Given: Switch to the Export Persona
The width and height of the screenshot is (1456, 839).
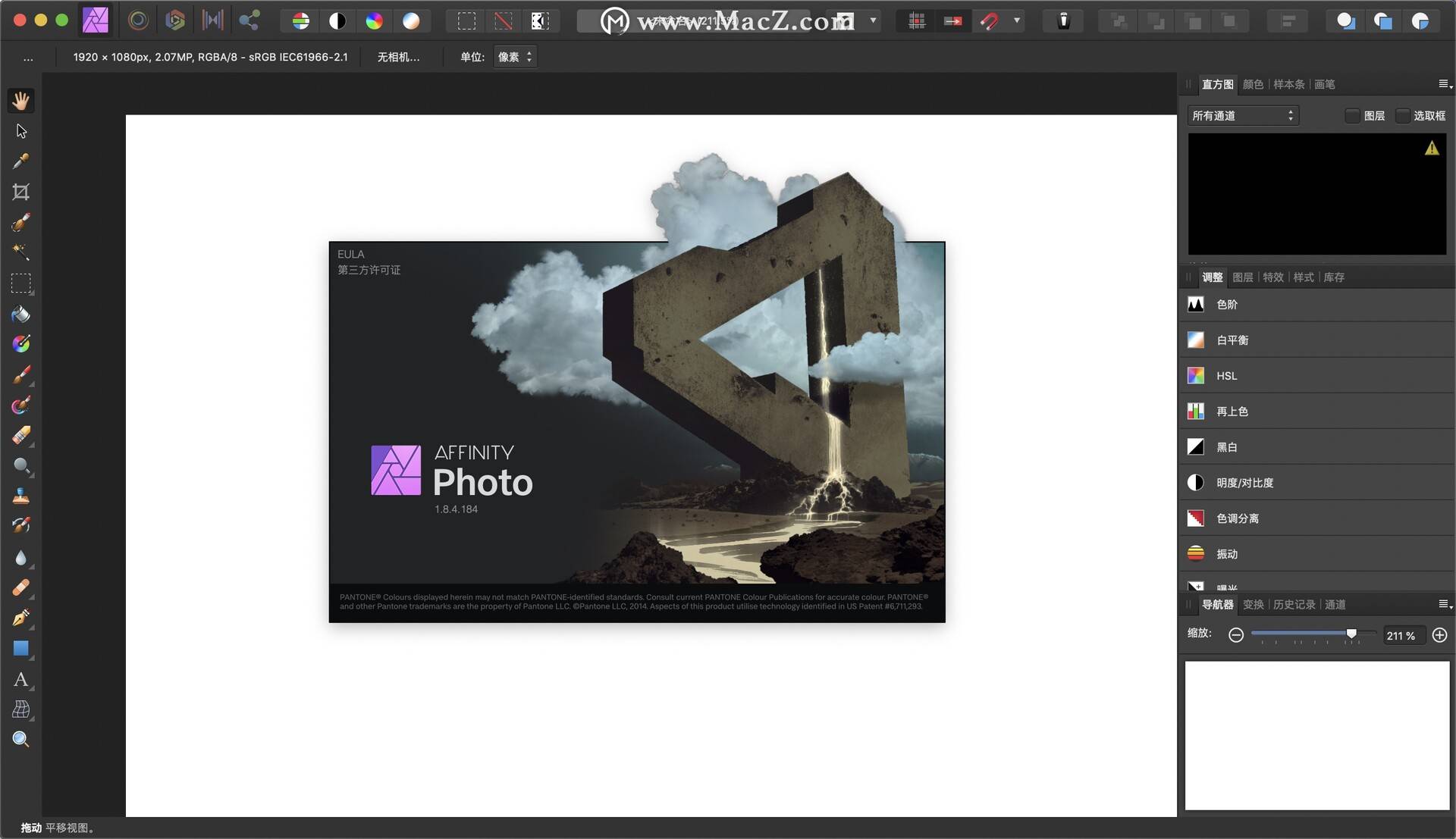Looking at the screenshot, I should point(249,20).
